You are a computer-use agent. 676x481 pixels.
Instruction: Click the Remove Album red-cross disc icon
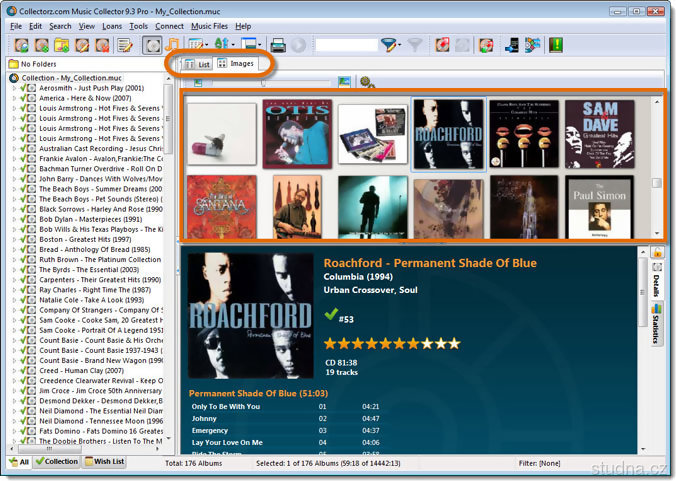point(102,45)
